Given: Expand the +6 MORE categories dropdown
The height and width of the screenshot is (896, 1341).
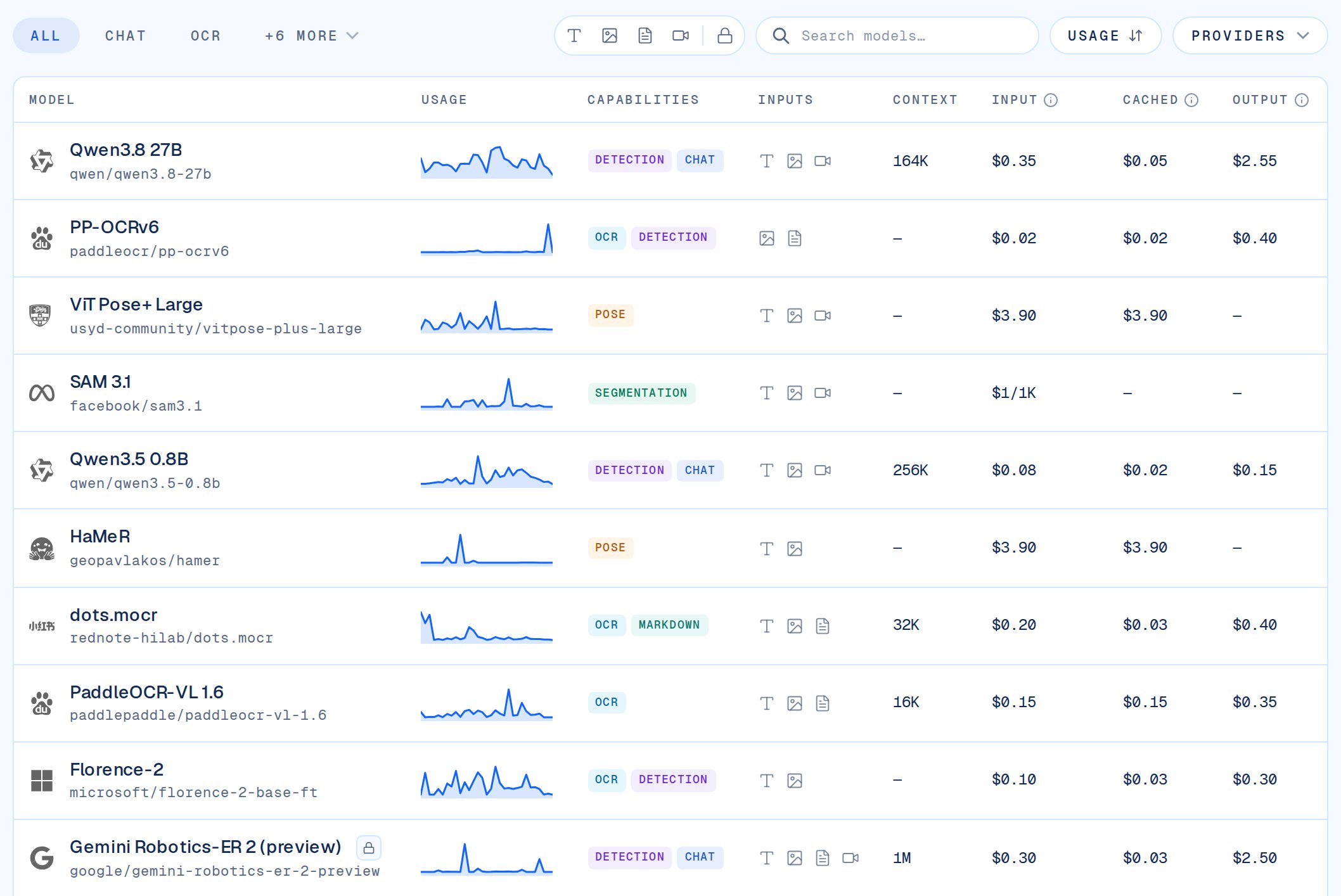Looking at the screenshot, I should point(312,35).
